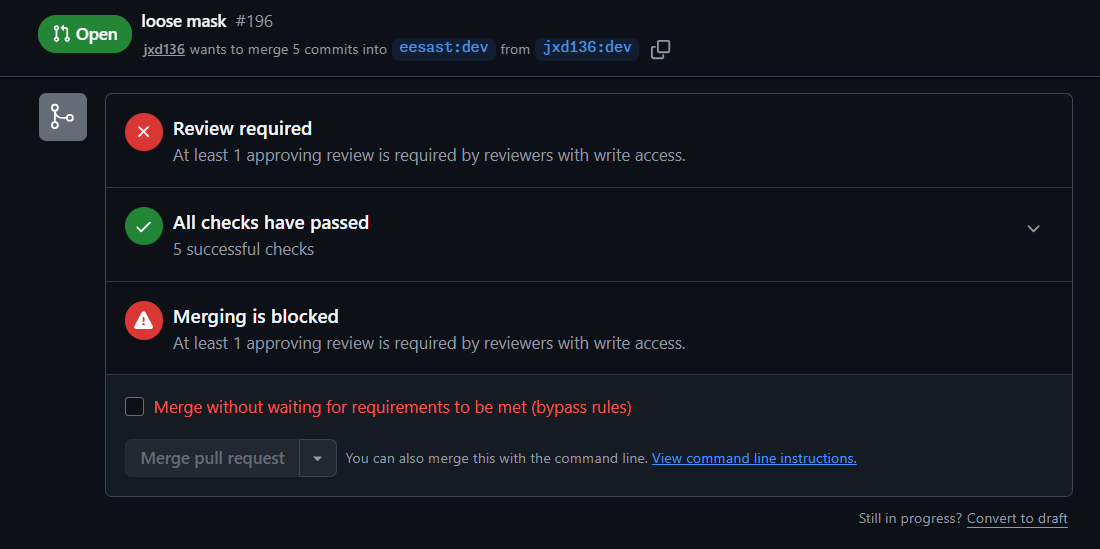
Task: Click the pull request icon in the Open badge
Action: click(x=62, y=34)
